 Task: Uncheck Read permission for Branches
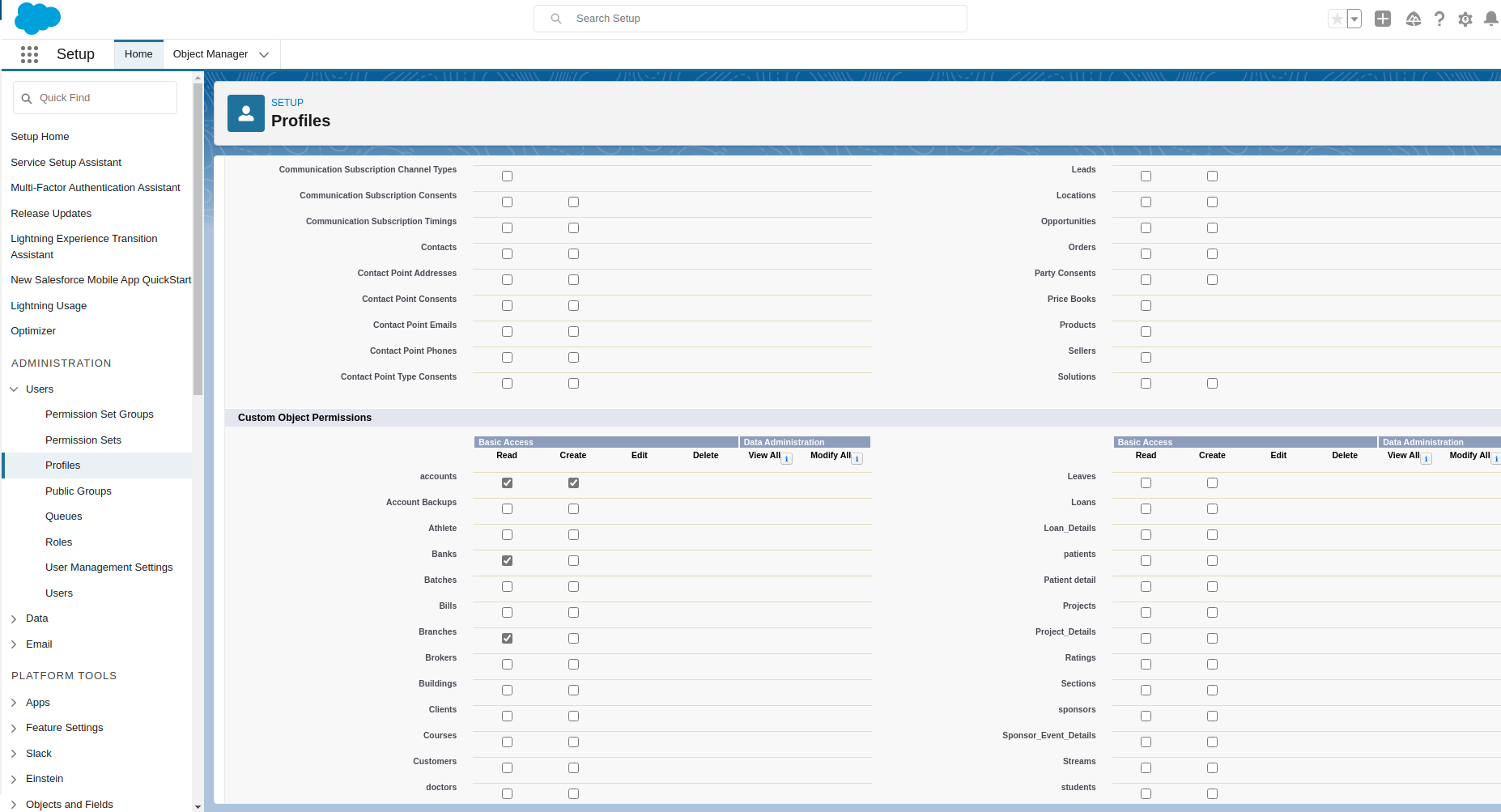[507, 639]
